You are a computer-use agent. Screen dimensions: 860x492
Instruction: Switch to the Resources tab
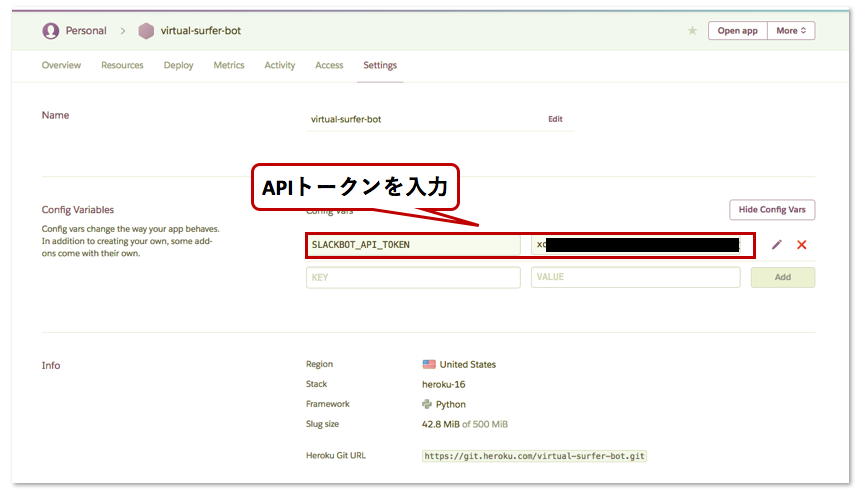[122, 65]
